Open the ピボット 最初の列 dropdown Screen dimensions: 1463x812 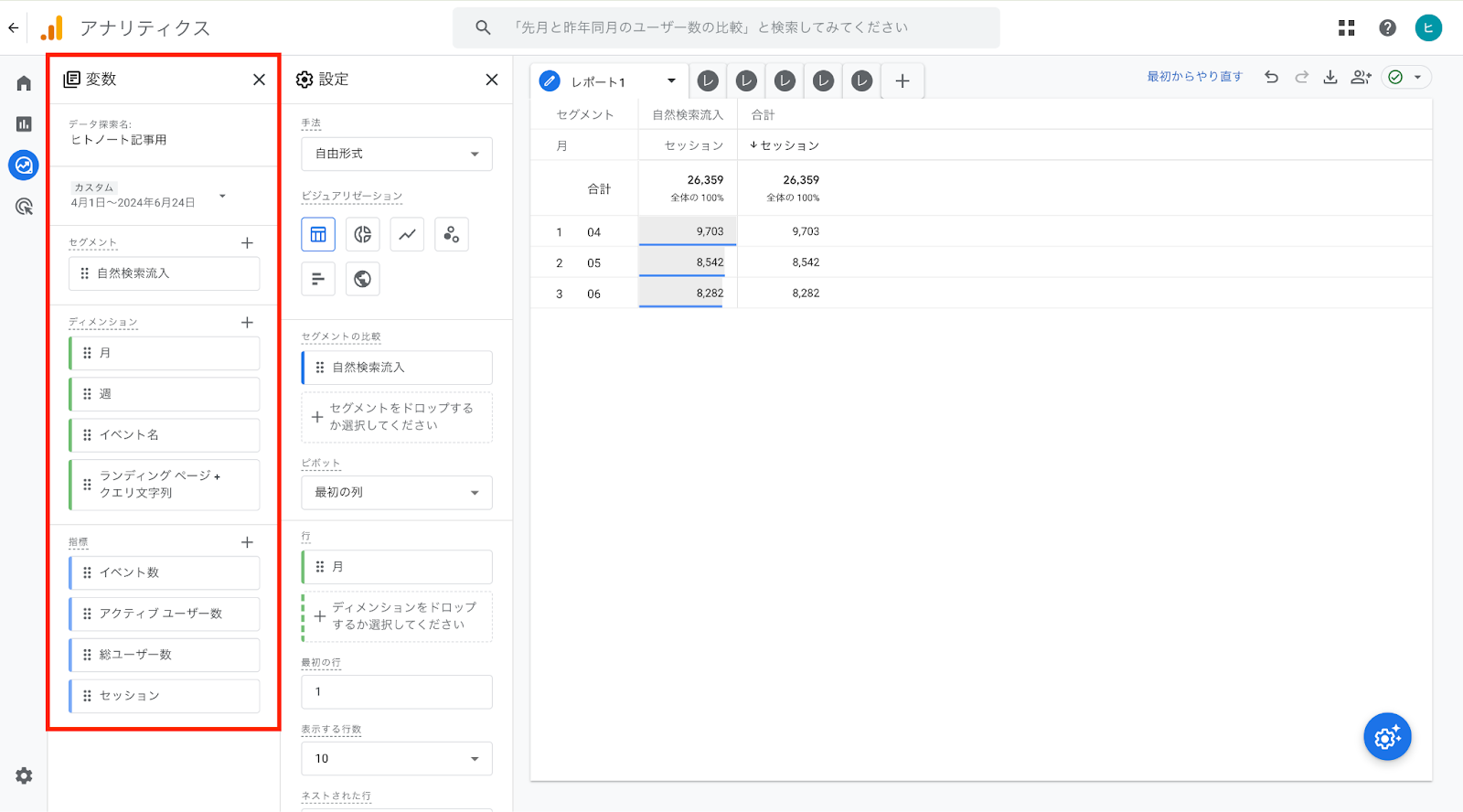click(x=397, y=492)
